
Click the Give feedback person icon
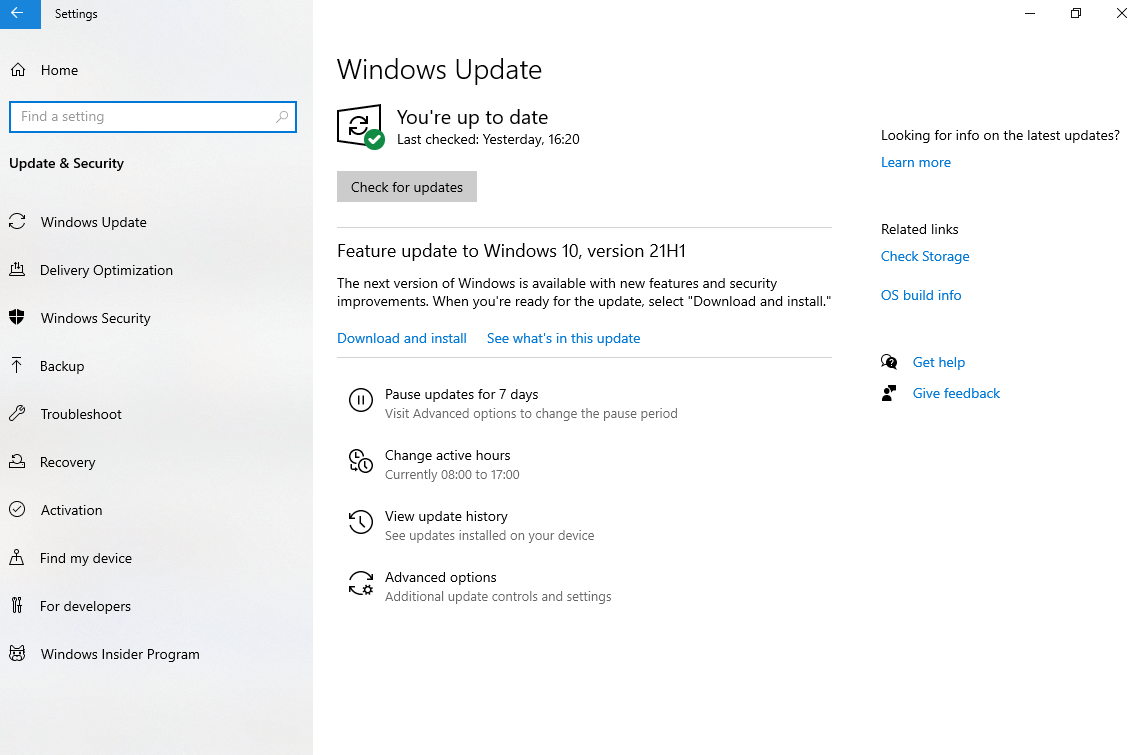click(x=889, y=393)
